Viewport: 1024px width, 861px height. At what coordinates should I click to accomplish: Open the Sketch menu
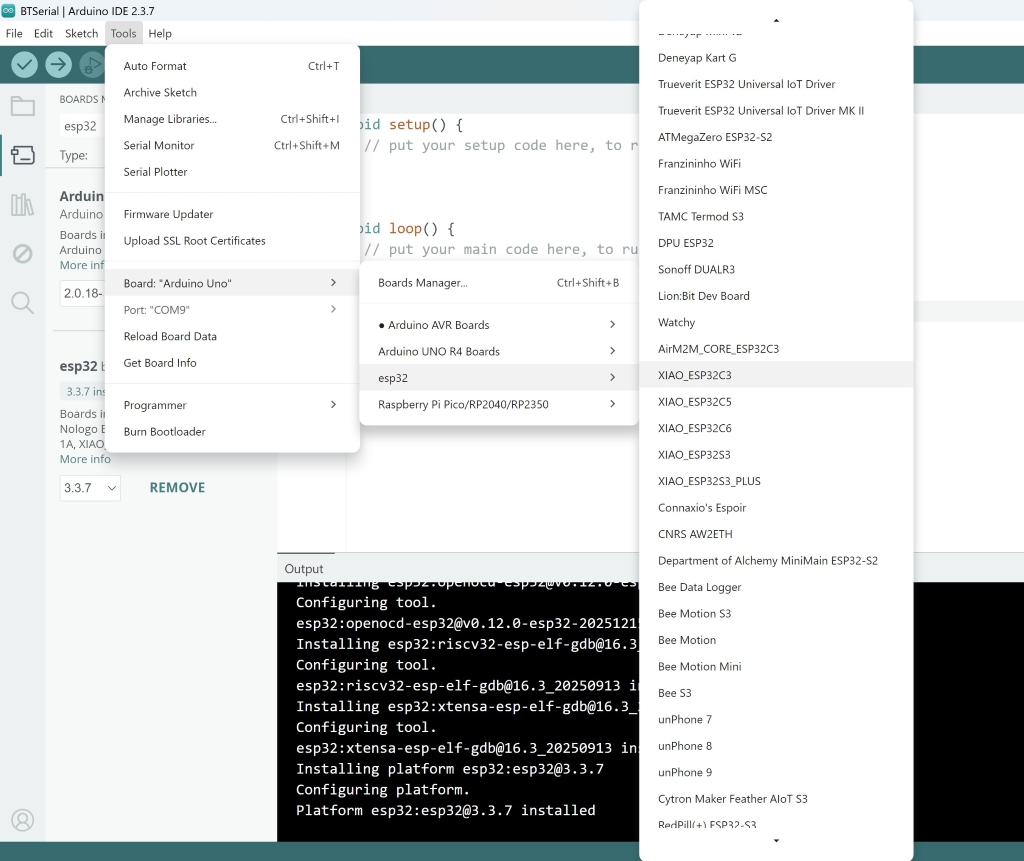coord(81,33)
